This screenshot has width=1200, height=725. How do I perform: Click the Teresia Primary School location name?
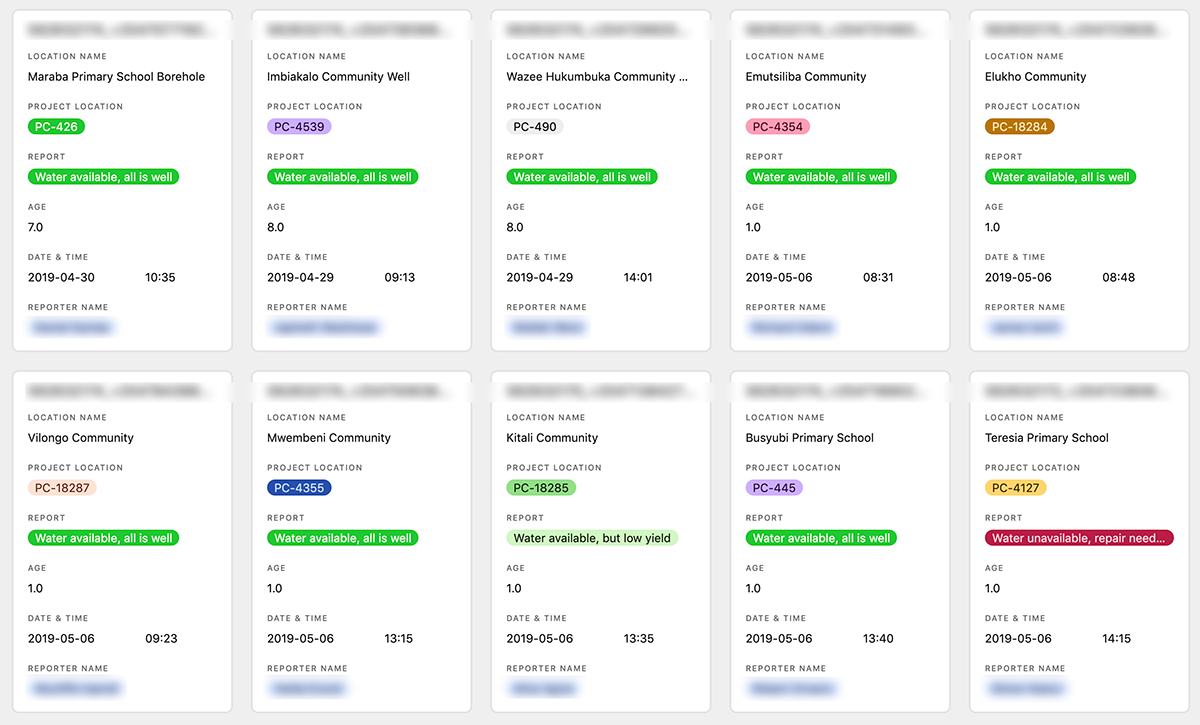pyautogui.click(x=1047, y=438)
